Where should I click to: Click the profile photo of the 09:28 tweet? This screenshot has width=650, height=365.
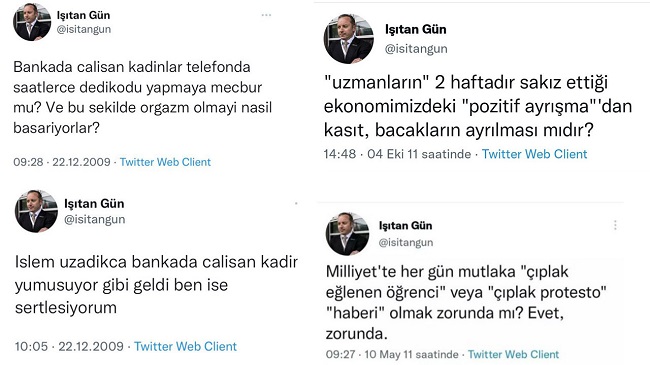[32, 22]
